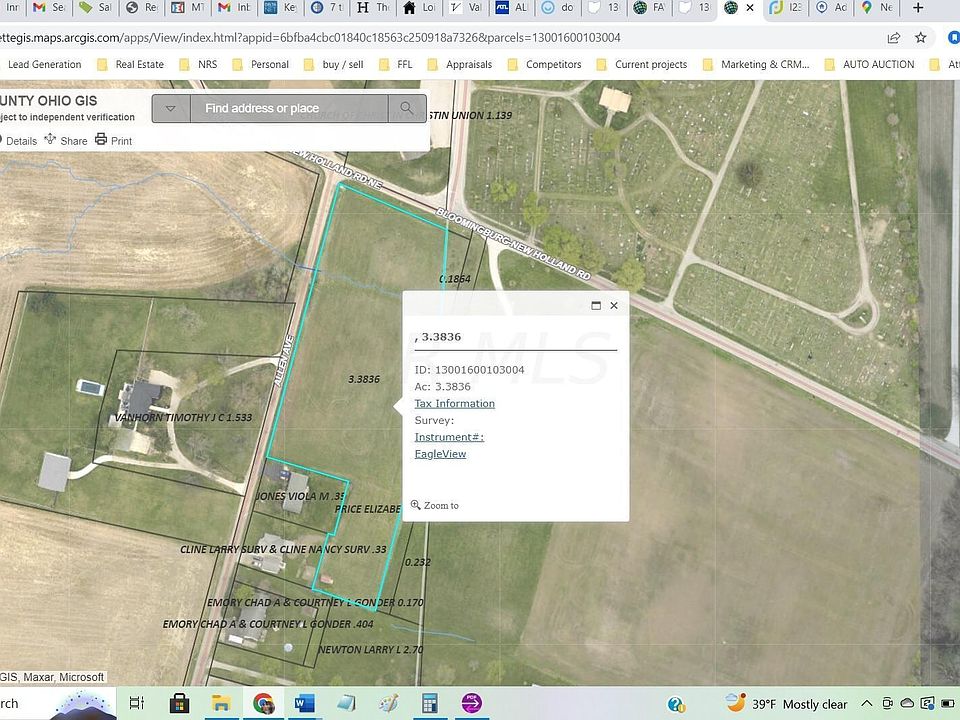Viewport: 960px width, 720px height.
Task: Switch to the Google Maps 'Ne' tab
Action: 877,7
